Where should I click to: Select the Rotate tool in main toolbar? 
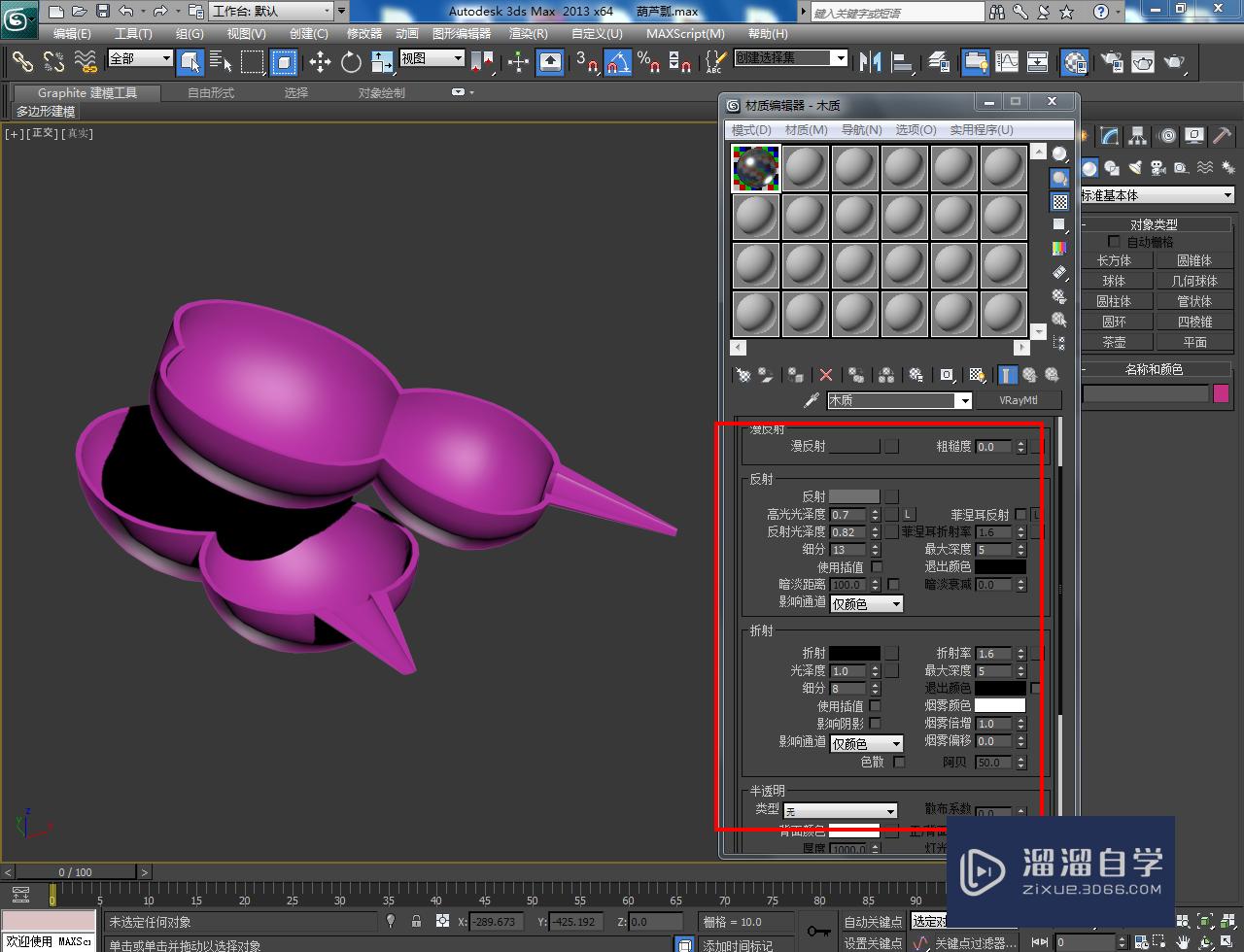351,63
